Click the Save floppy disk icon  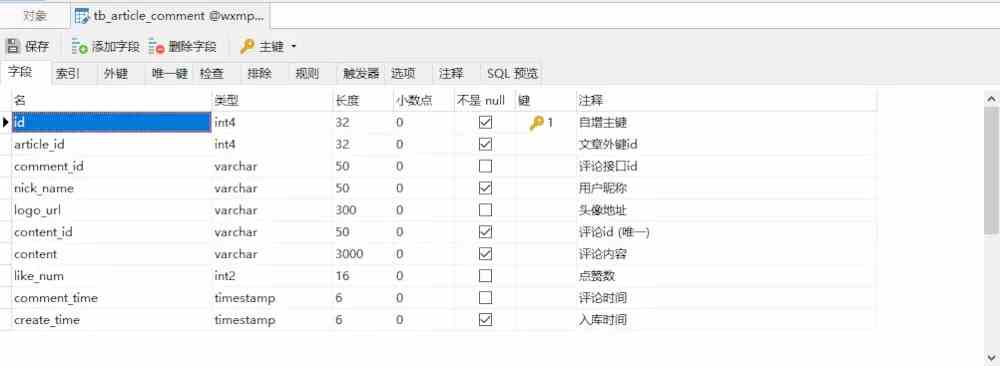click(12, 47)
